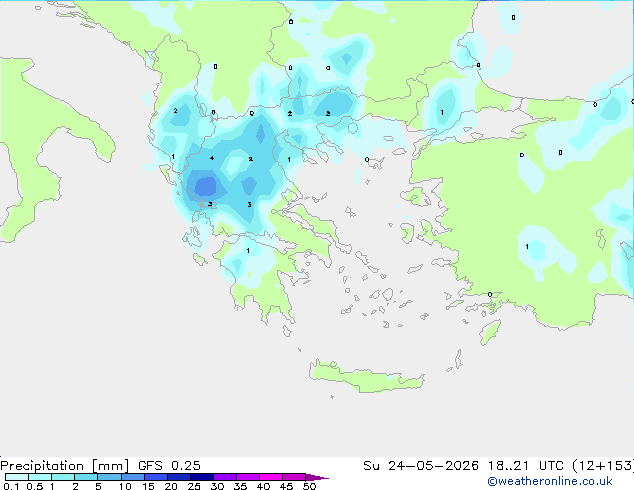Click the "18..21 UTC" time text
The width and height of the screenshot is (634, 490).
[x=526, y=466]
